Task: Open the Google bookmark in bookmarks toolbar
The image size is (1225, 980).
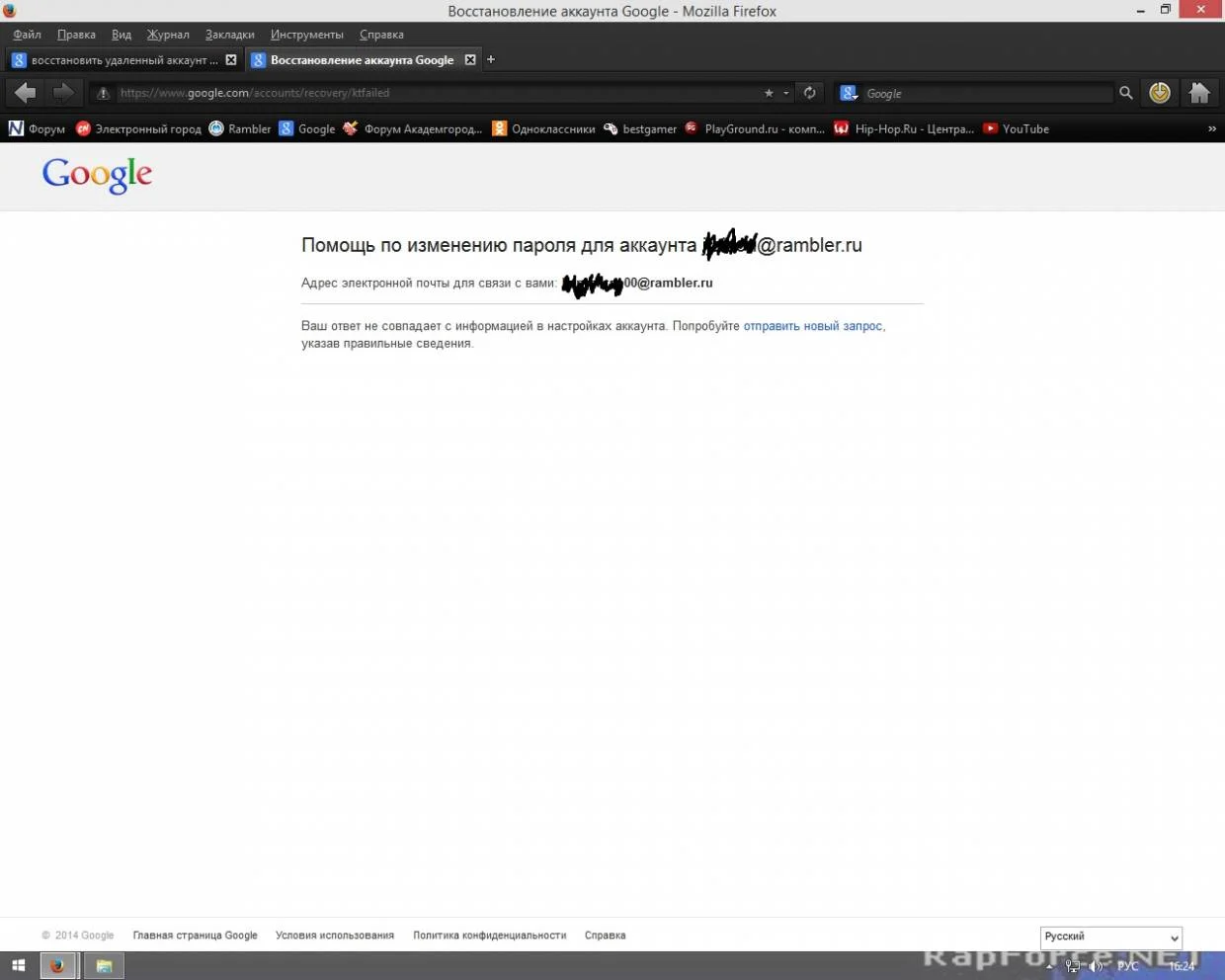Action: click(307, 128)
